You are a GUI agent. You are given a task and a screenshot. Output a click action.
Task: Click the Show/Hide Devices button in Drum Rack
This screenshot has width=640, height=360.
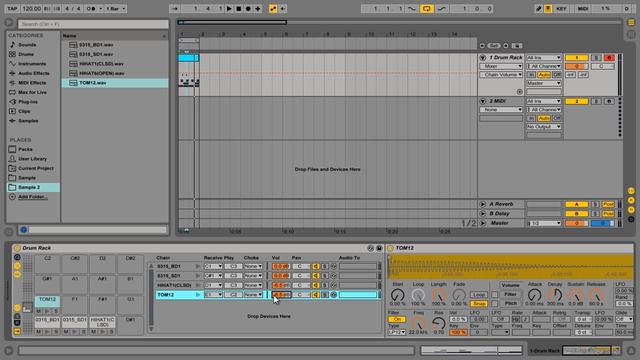(x=17, y=275)
